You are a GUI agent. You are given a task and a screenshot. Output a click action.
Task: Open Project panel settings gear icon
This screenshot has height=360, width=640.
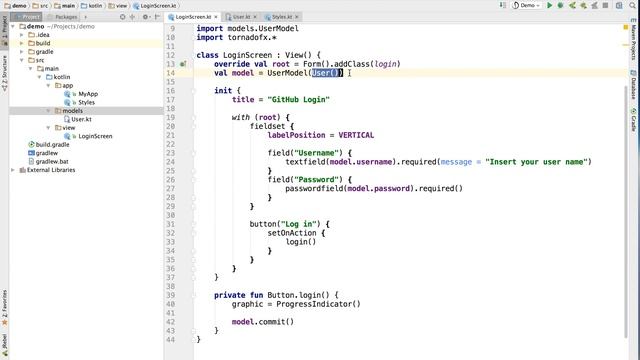pyautogui.click(x=146, y=17)
